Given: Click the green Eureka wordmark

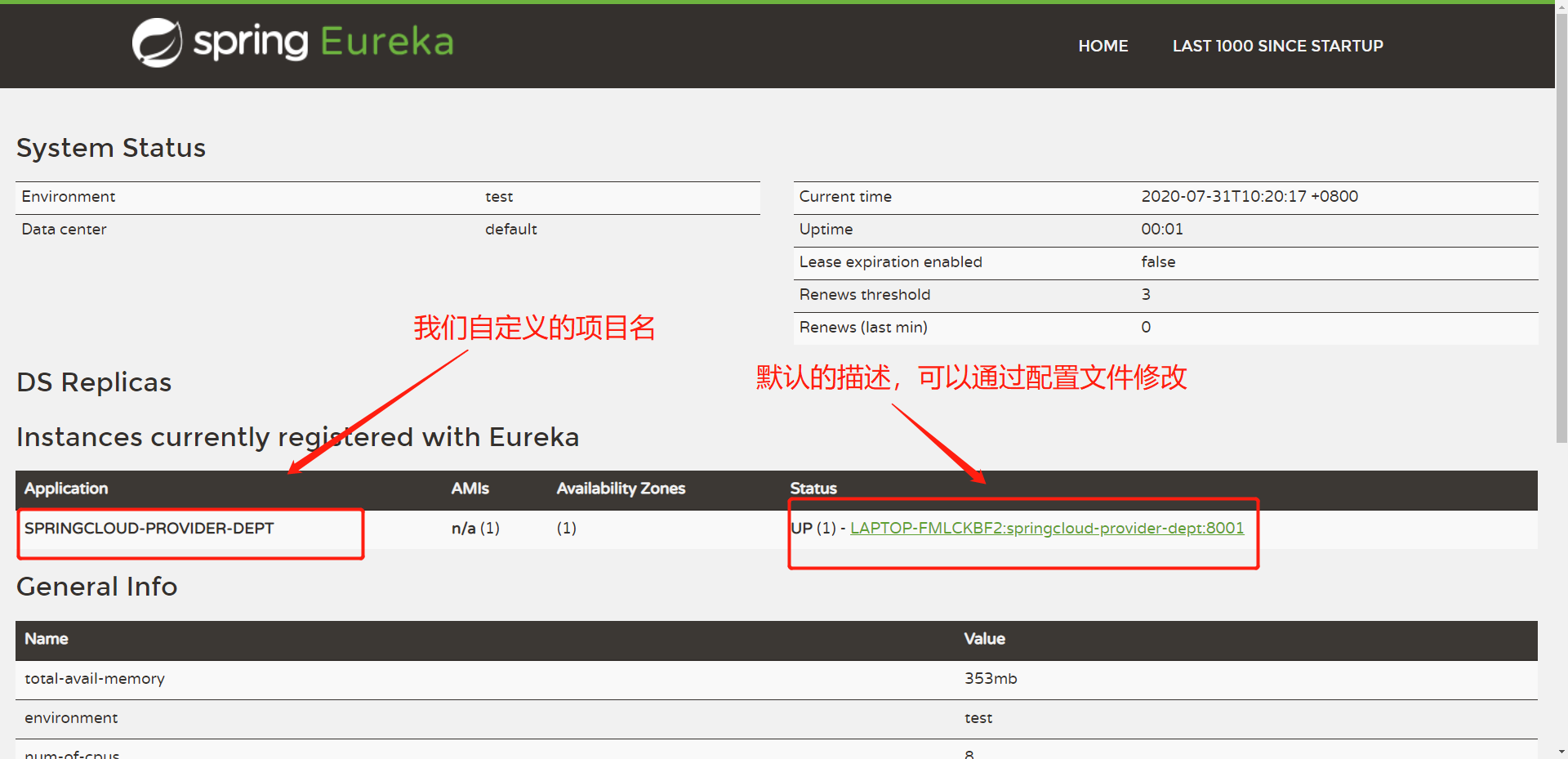Looking at the screenshot, I should click(x=386, y=42).
